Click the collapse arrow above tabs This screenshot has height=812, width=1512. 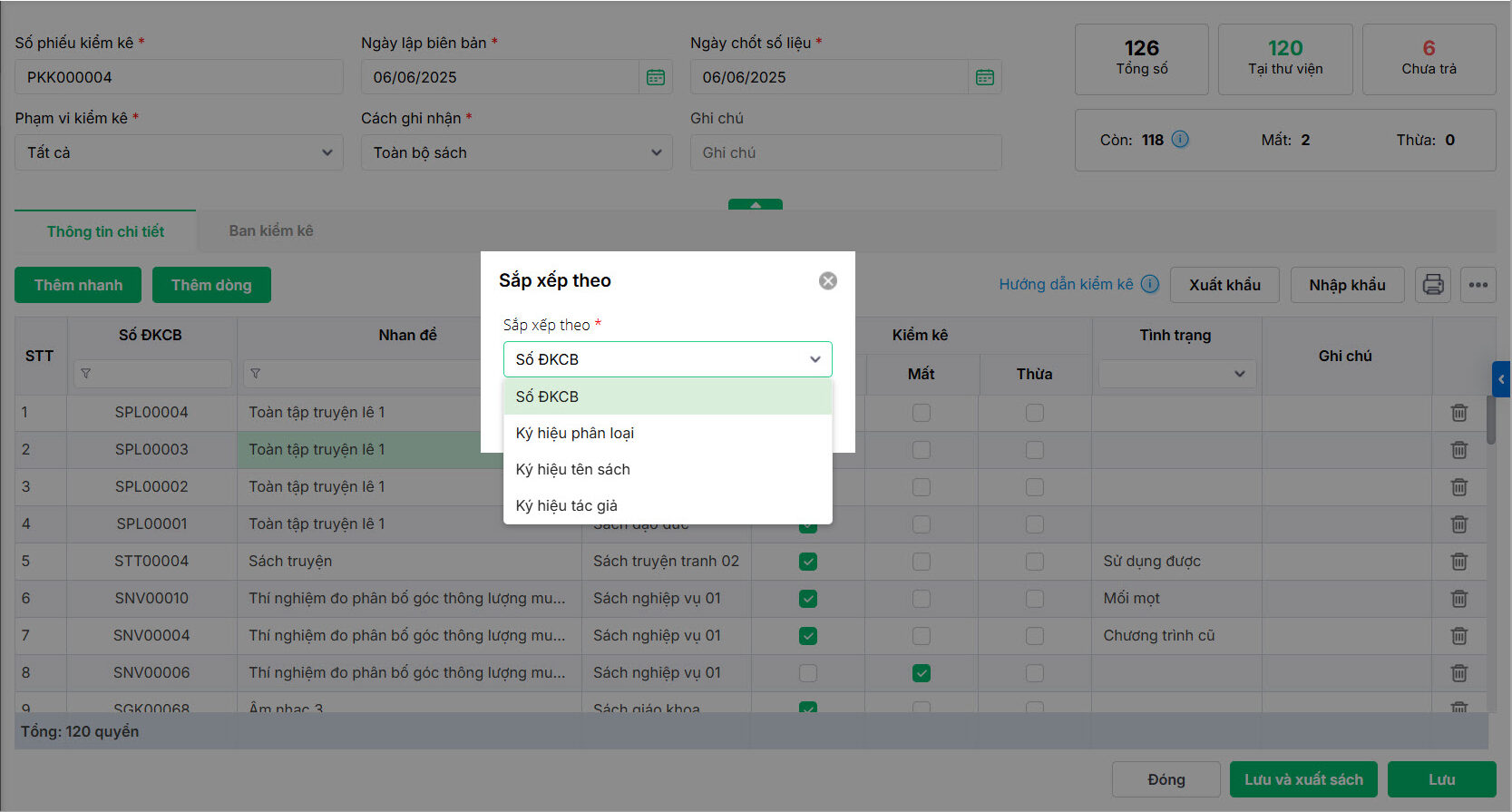[x=755, y=205]
